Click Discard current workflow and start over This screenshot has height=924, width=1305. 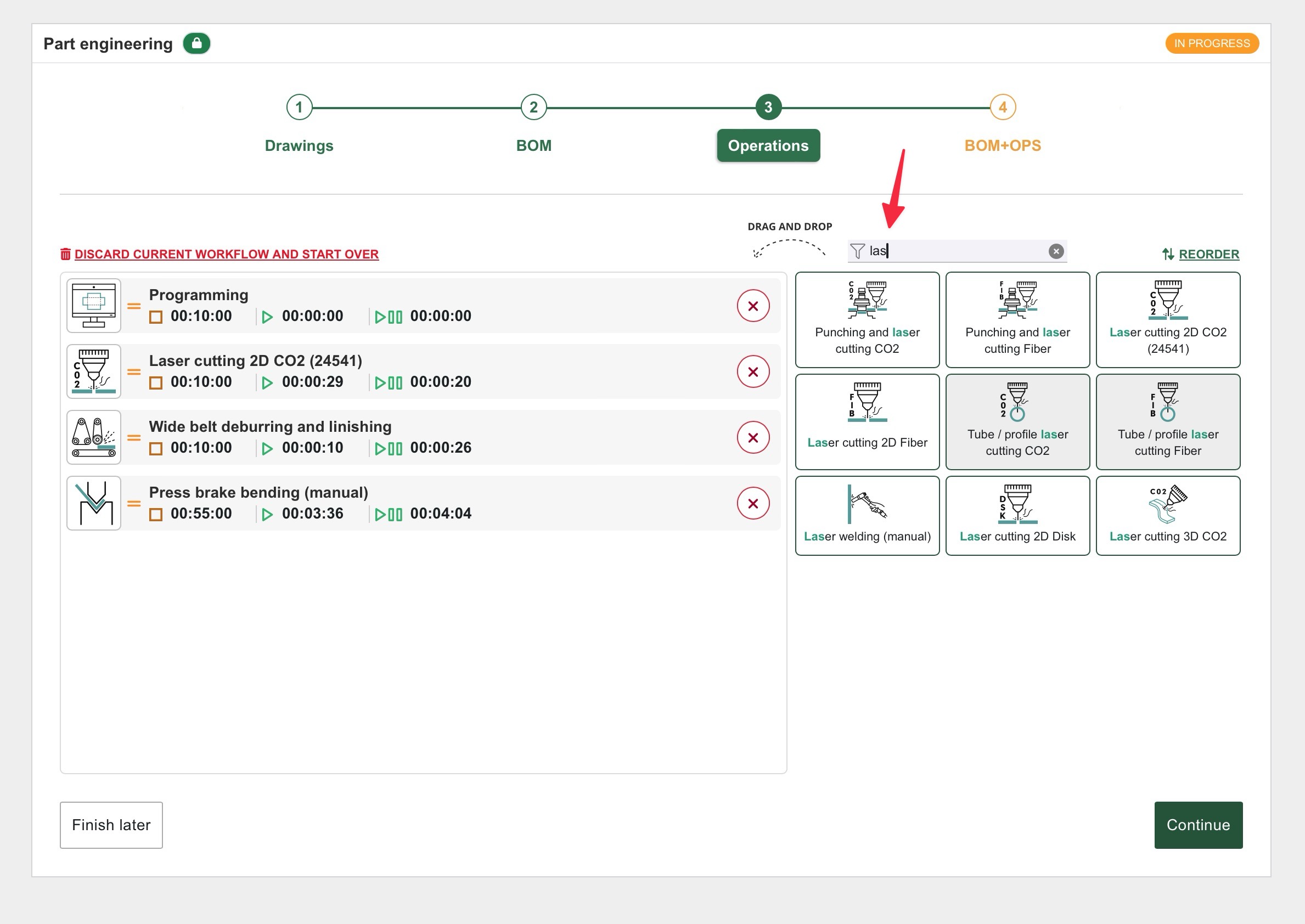(x=226, y=255)
